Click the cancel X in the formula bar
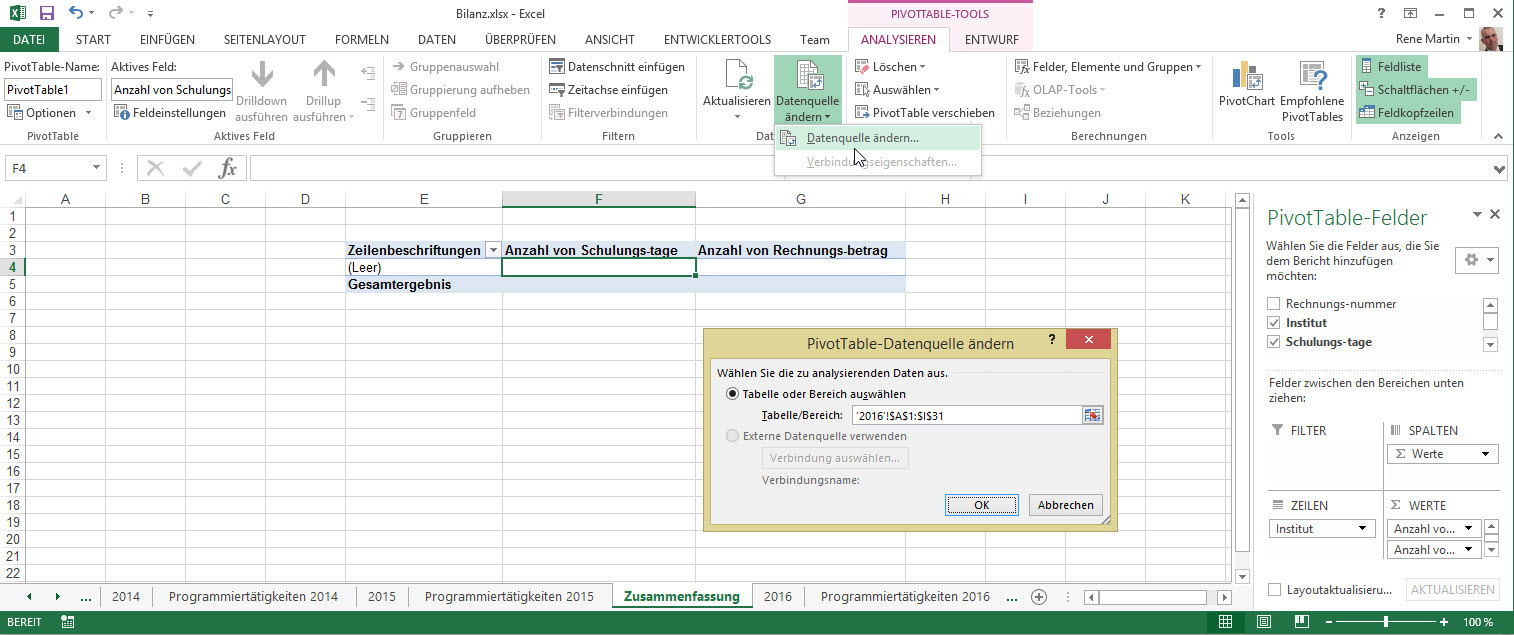Viewport: 1514px width, 635px height. tap(157, 167)
